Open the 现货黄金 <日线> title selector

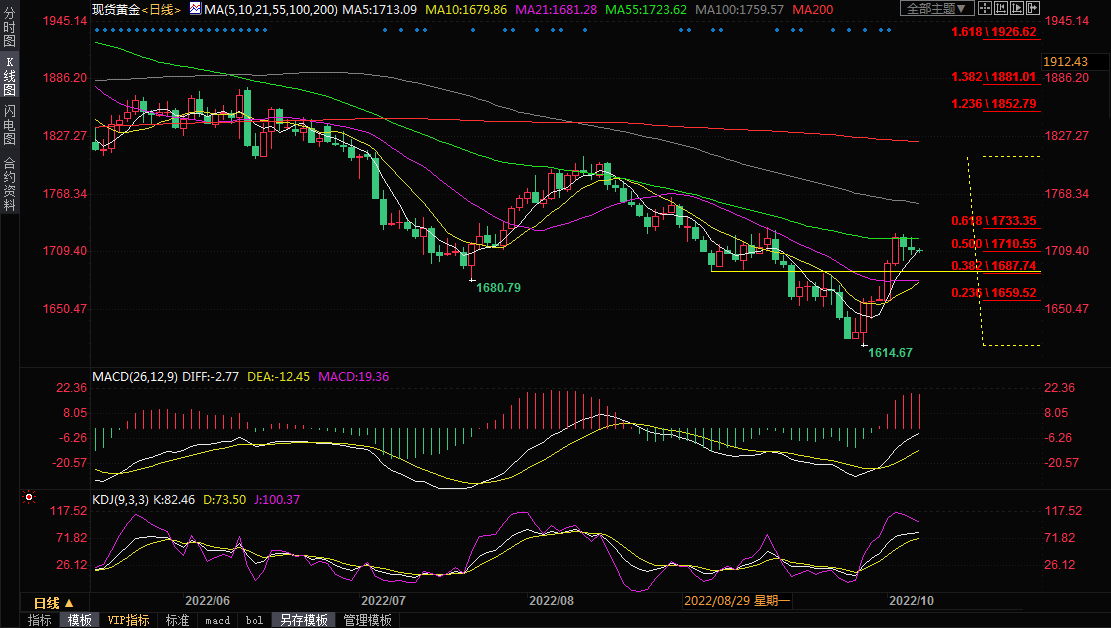(x=136, y=9)
